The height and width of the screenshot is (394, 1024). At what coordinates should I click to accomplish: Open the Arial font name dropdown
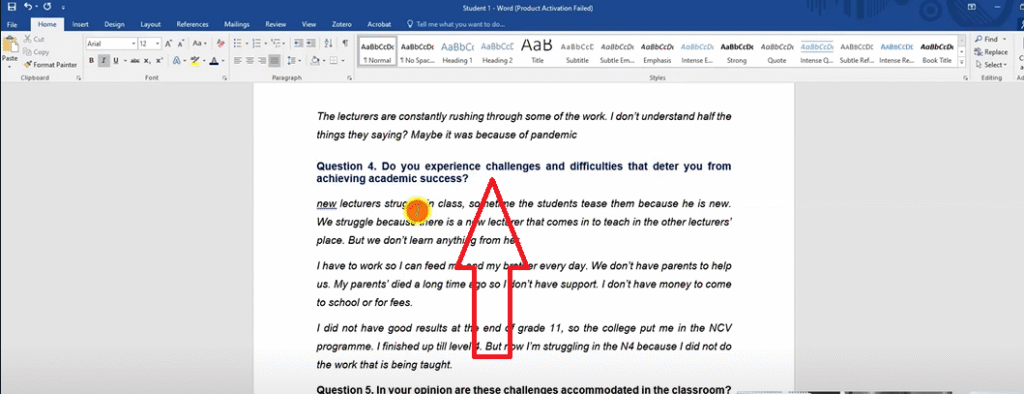(x=112, y=44)
